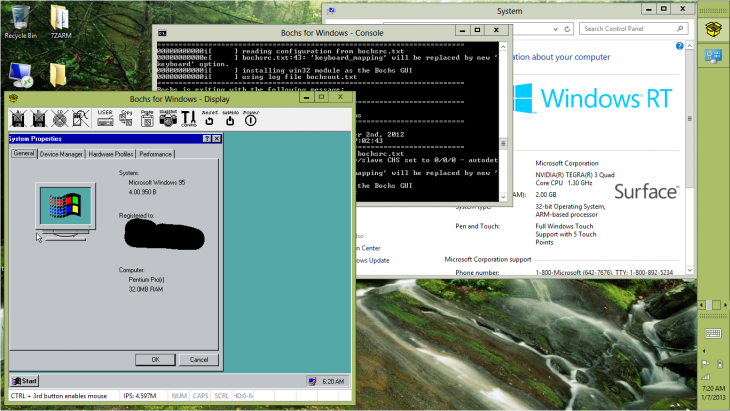Click Cancel in System Properties dialog
This screenshot has height=411, width=730.
(x=198, y=359)
